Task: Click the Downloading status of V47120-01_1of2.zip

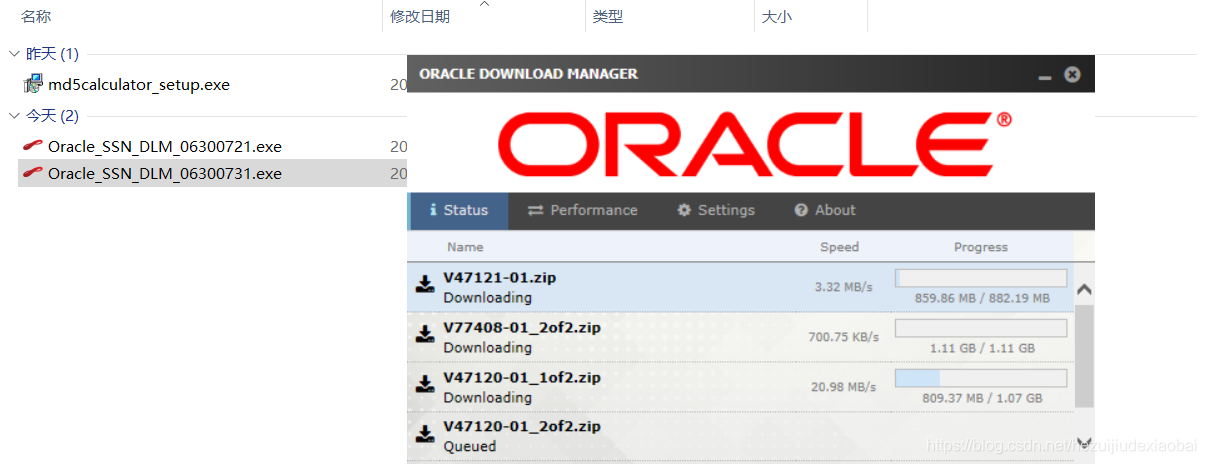Action: tap(488, 398)
